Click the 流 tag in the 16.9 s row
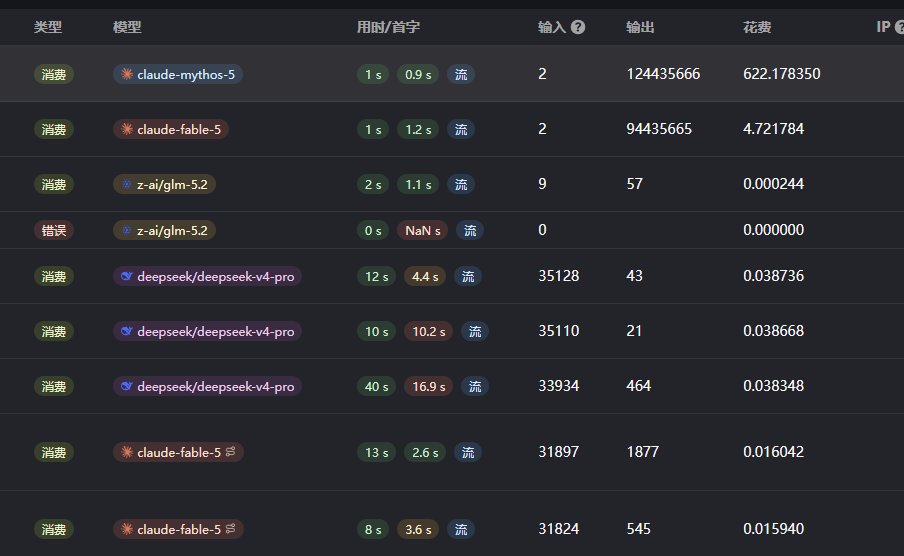 click(x=475, y=386)
